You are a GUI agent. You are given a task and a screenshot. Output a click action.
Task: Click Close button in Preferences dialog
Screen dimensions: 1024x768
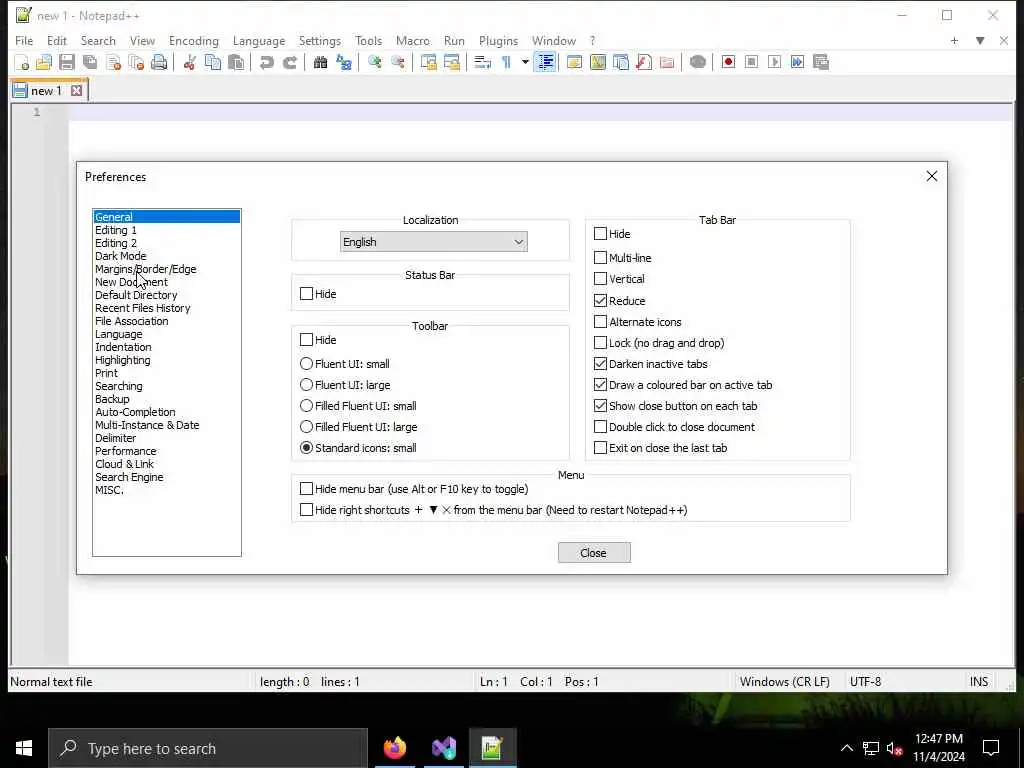[x=594, y=552]
